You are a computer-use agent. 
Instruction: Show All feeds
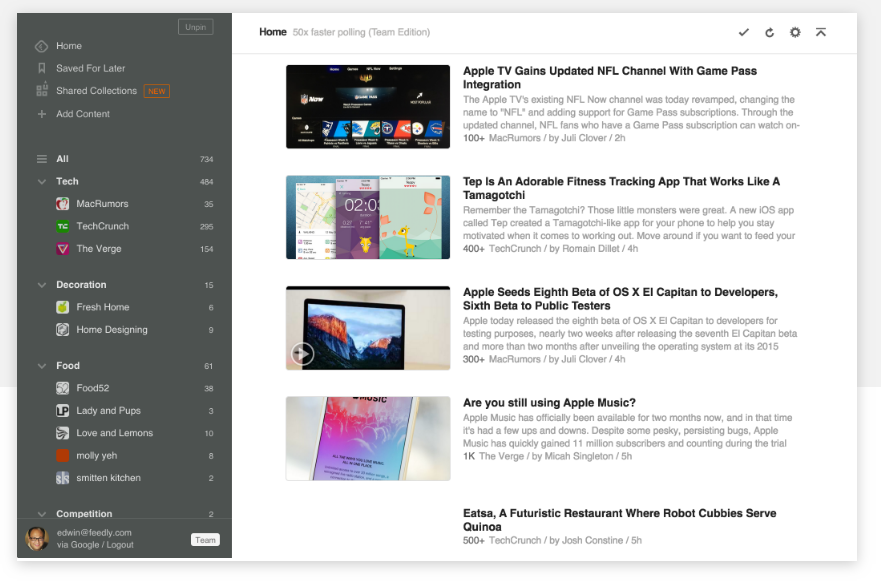62,159
